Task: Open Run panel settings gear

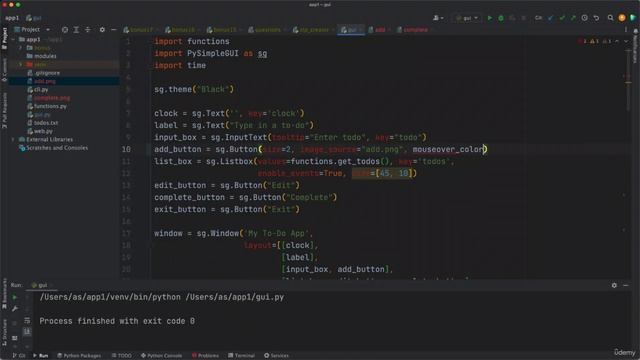Action: (614, 285)
